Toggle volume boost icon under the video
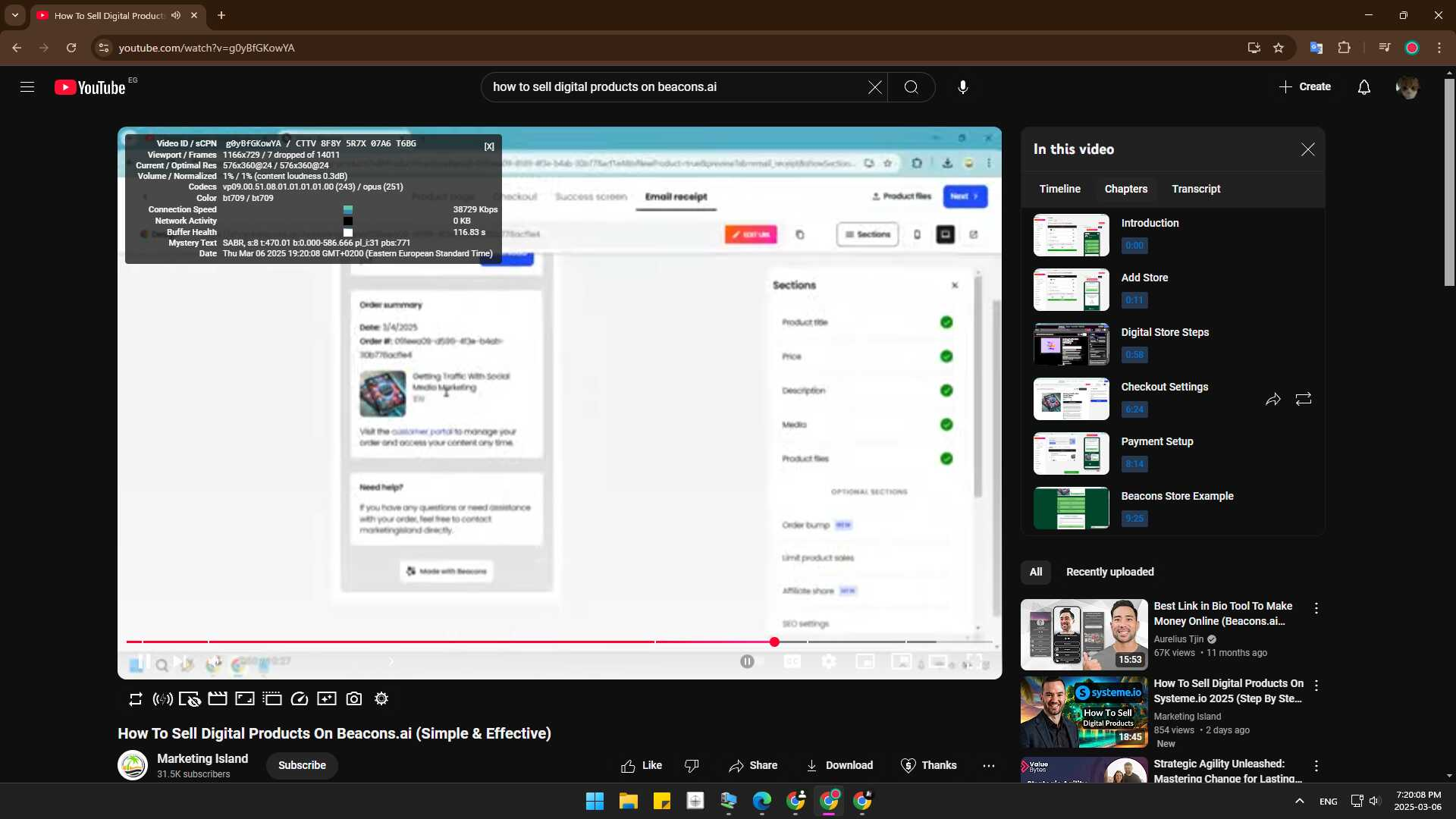Screen dimensions: 1456x819 [x=163, y=699]
